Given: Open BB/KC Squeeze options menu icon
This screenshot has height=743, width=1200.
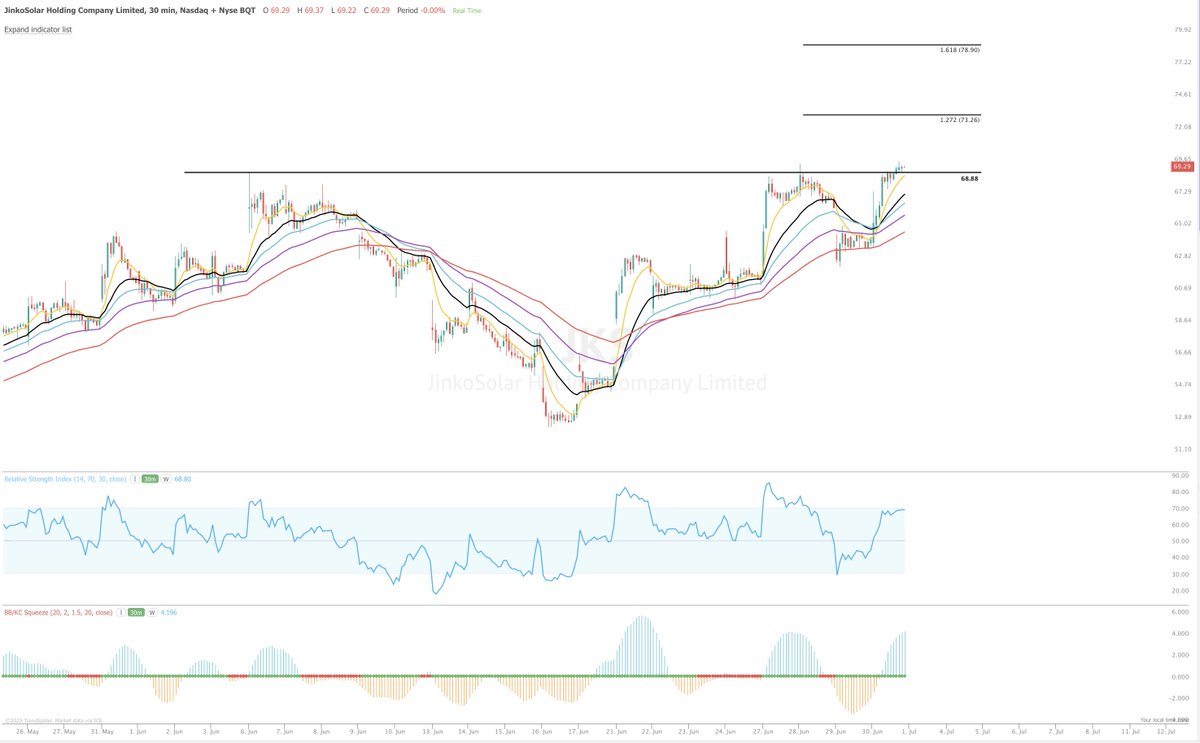Looking at the screenshot, I should click(x=121, y=613).
